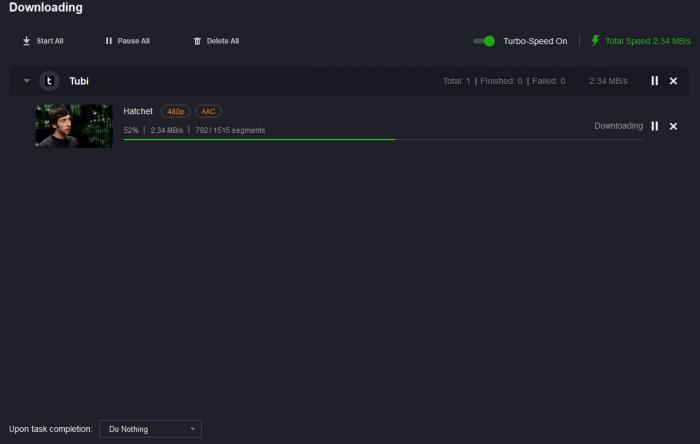The height and width of the screenshot is (444, 700).
Task: Click the 480p quality tag
Action: (x=175, y=112)
